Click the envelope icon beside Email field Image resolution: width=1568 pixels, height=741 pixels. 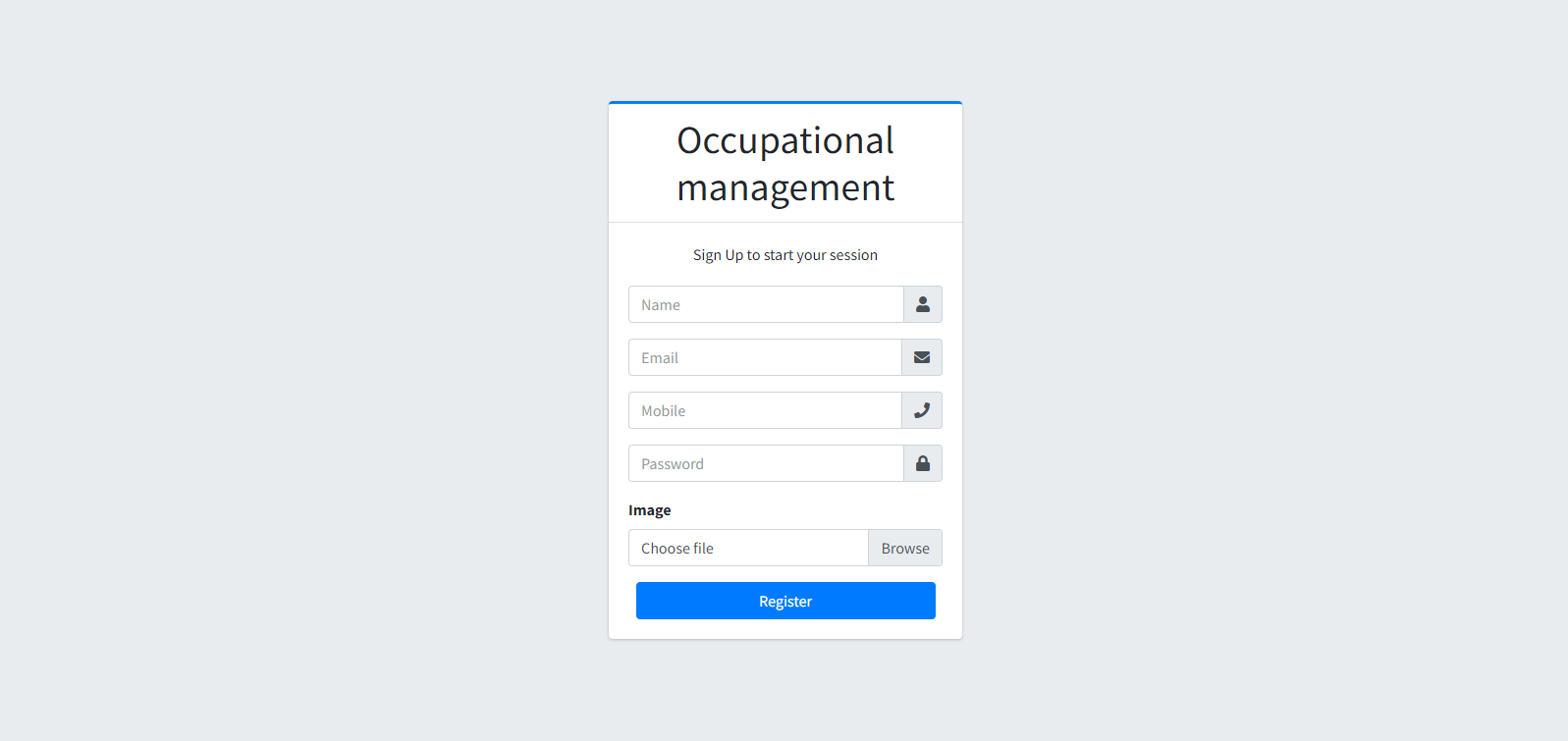click(922, 357)
